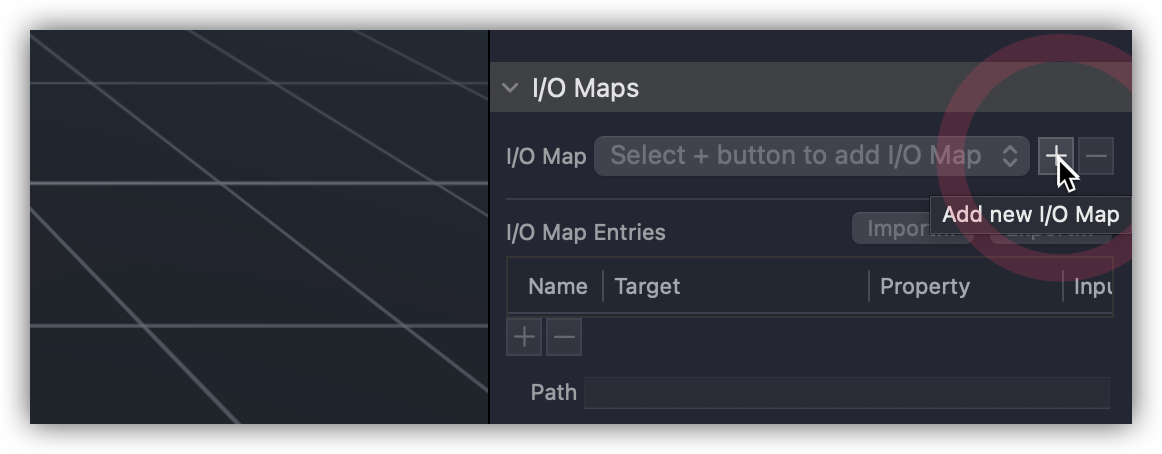Click the 'Add new I/O Map' tooltip
The image size is (1162, 454).
(1030, 215)
